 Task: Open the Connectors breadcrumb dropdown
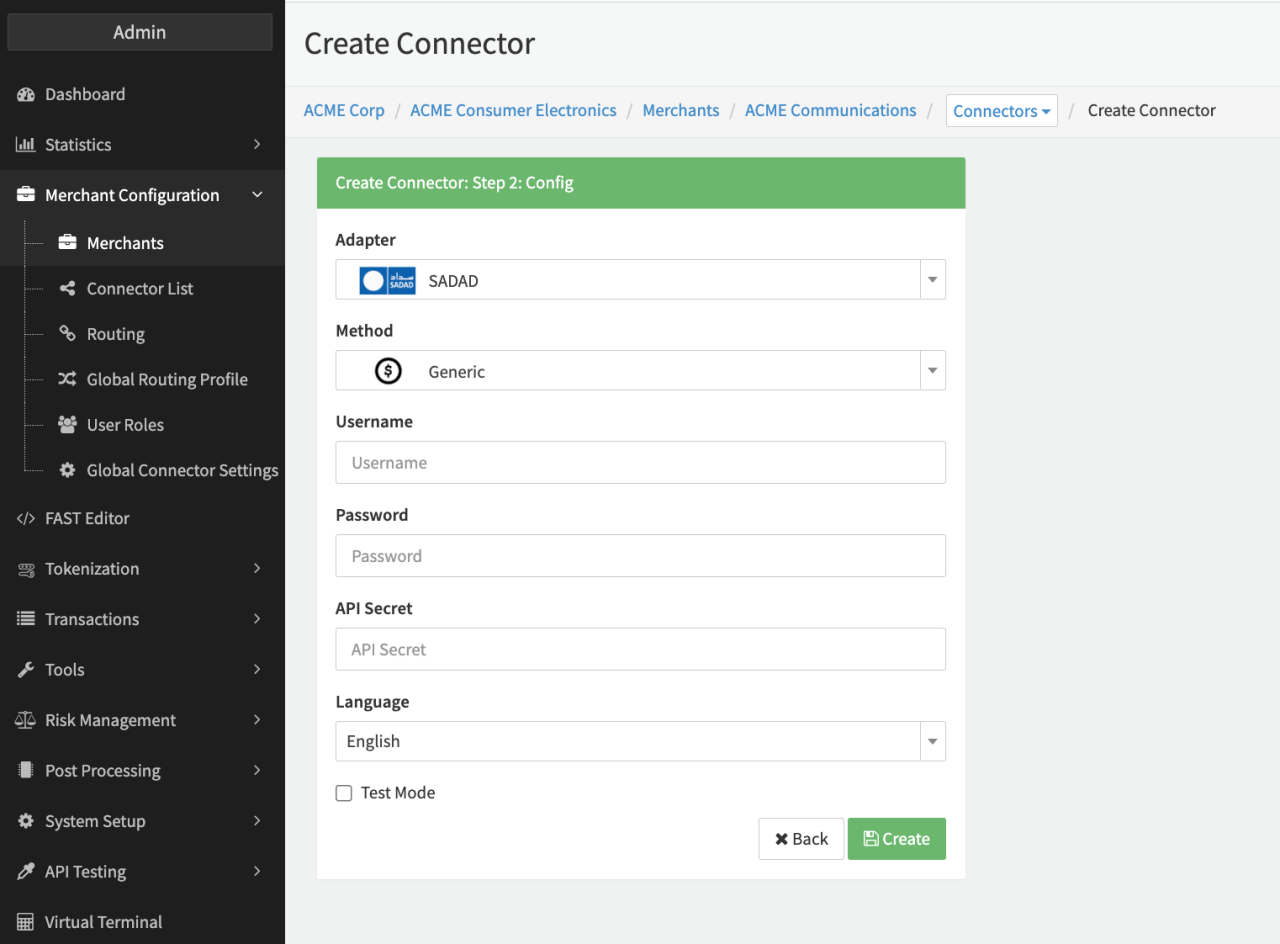(x=1001, y=111)
